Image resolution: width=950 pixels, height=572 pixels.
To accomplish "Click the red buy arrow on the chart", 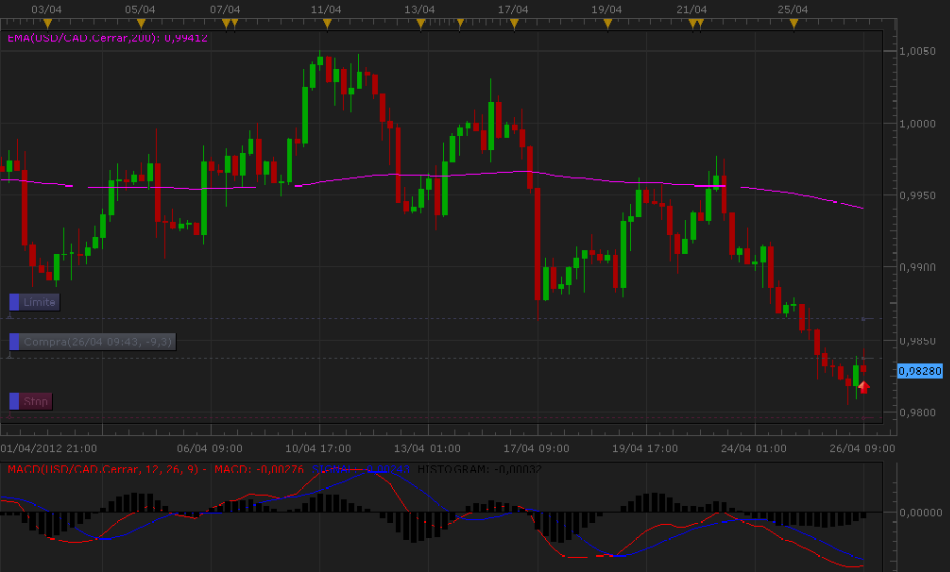I will pyautogui.click(x=864, y=386).
